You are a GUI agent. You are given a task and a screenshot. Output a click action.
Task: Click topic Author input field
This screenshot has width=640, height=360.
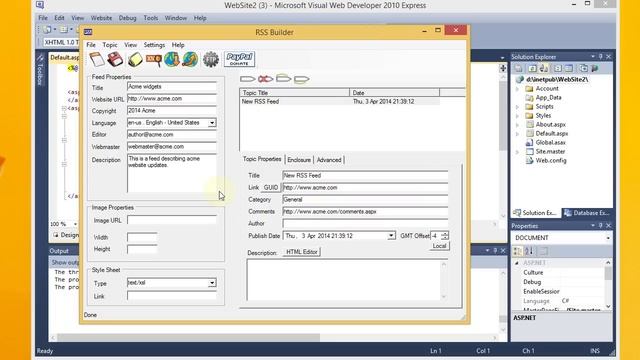pyautogui.click(x=365, y=224)
